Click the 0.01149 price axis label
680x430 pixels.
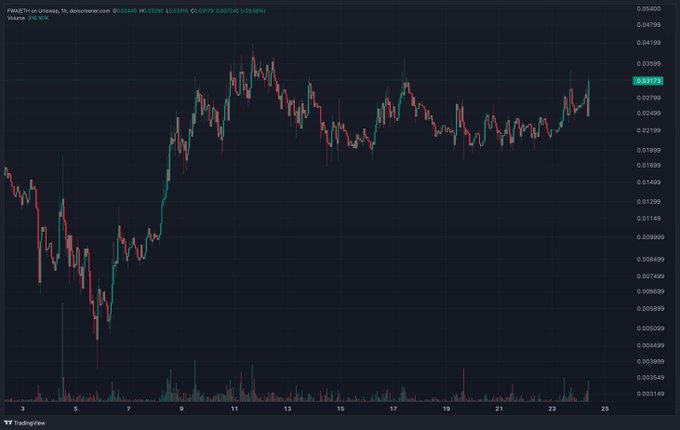click(649, 218)
